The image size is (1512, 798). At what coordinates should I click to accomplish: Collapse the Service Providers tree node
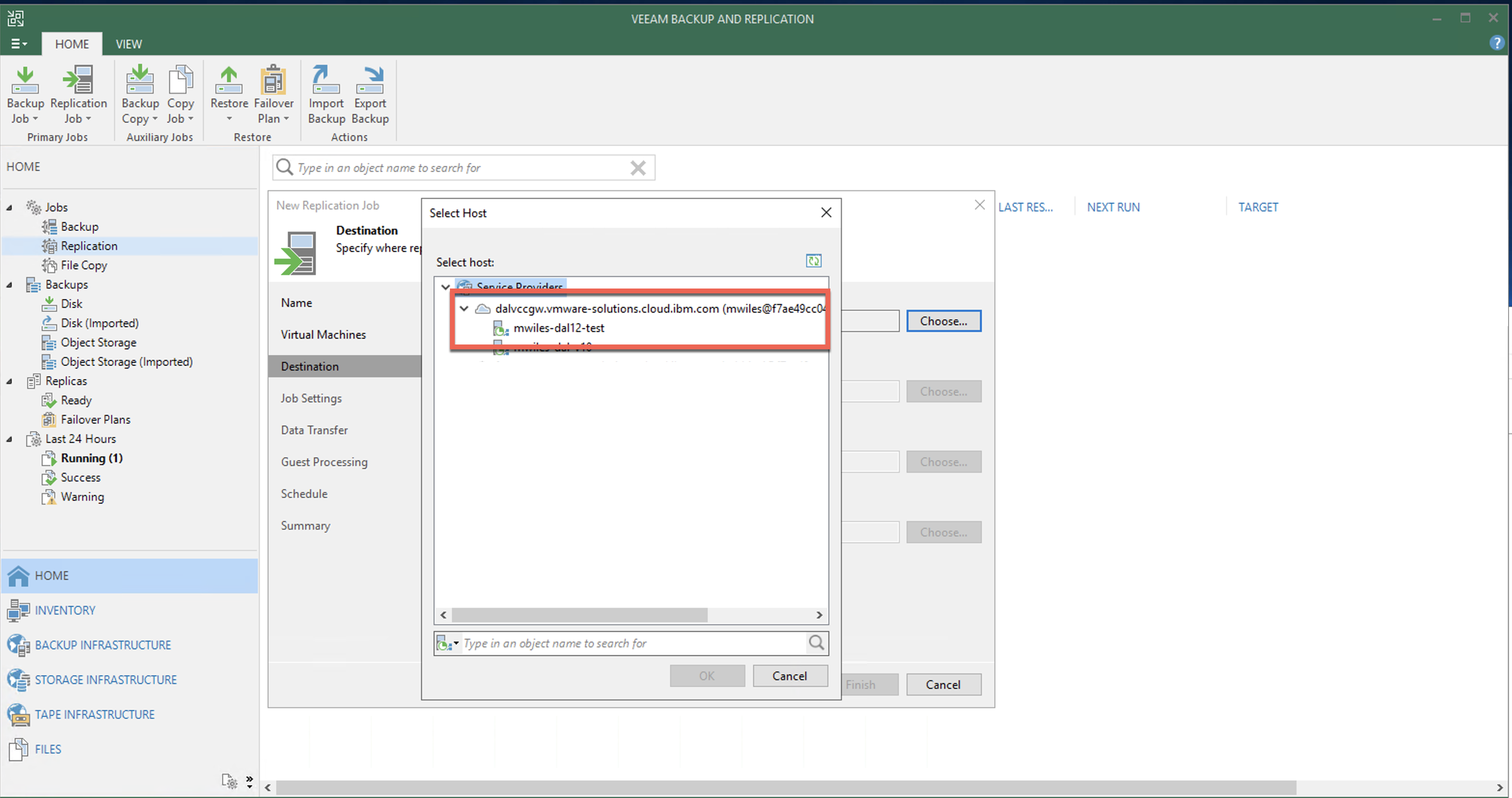(x=446, y=287)
